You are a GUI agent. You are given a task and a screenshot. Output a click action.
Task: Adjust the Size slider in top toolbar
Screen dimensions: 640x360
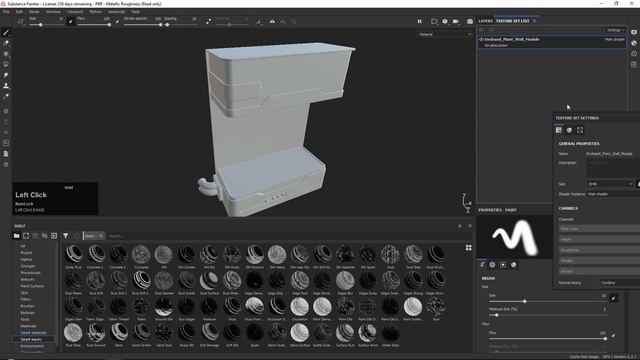(x=46, y=24)
